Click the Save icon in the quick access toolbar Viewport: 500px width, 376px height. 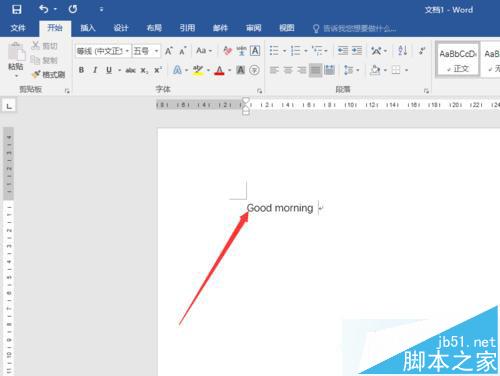coord(17,9)
